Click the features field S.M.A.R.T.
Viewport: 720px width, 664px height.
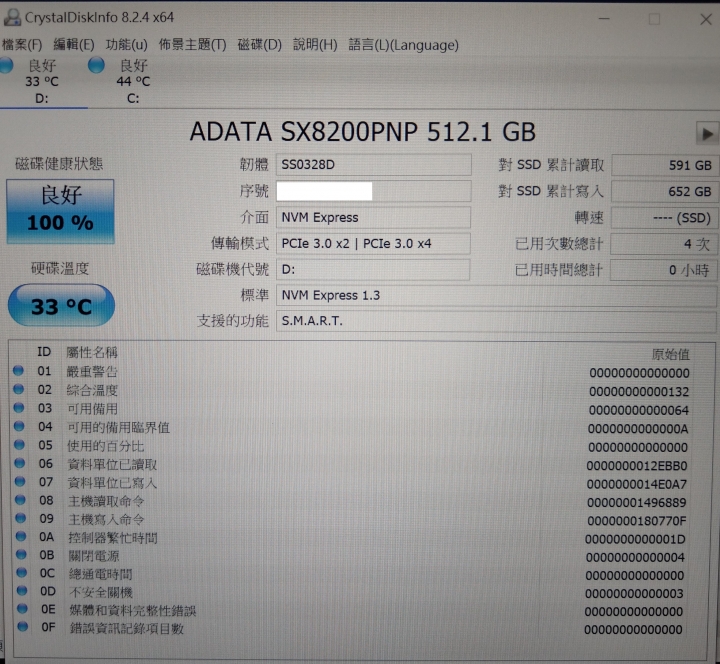(496, 321)
